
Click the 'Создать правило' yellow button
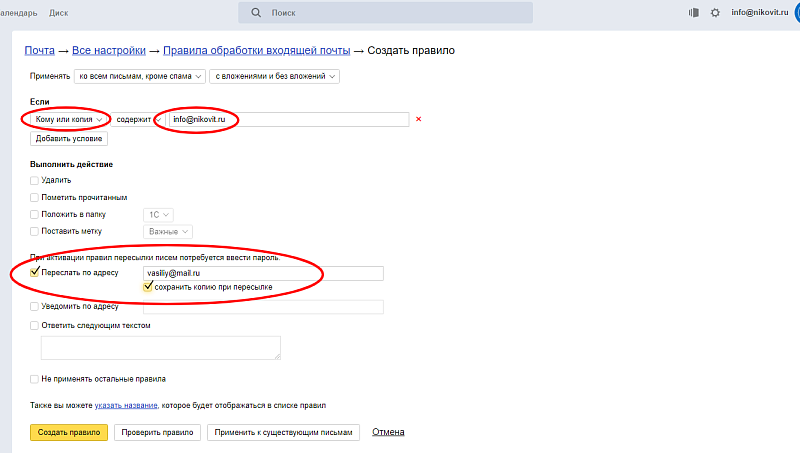tap(68, 433)
